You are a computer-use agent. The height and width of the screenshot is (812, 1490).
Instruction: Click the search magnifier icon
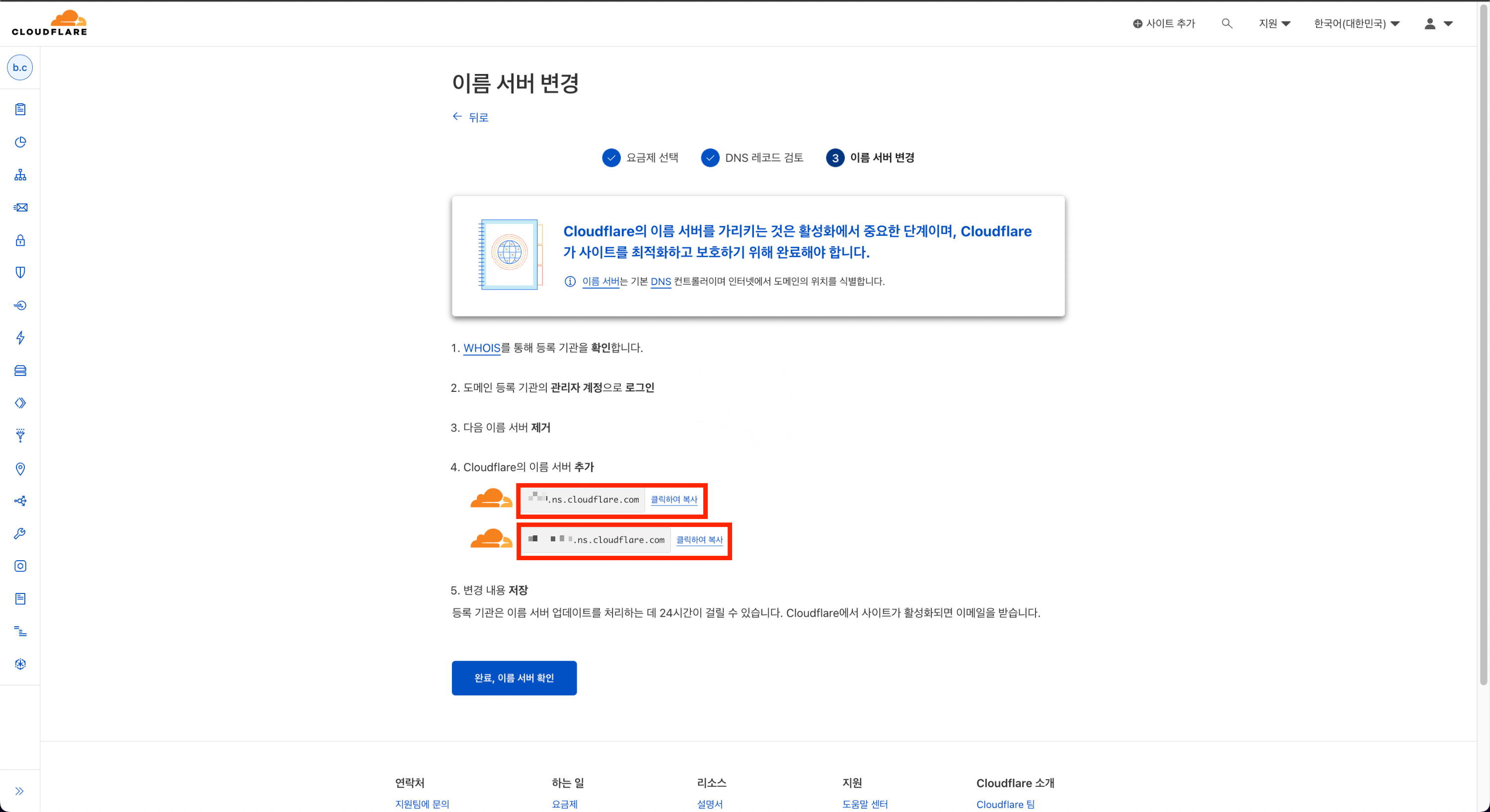1226,24
